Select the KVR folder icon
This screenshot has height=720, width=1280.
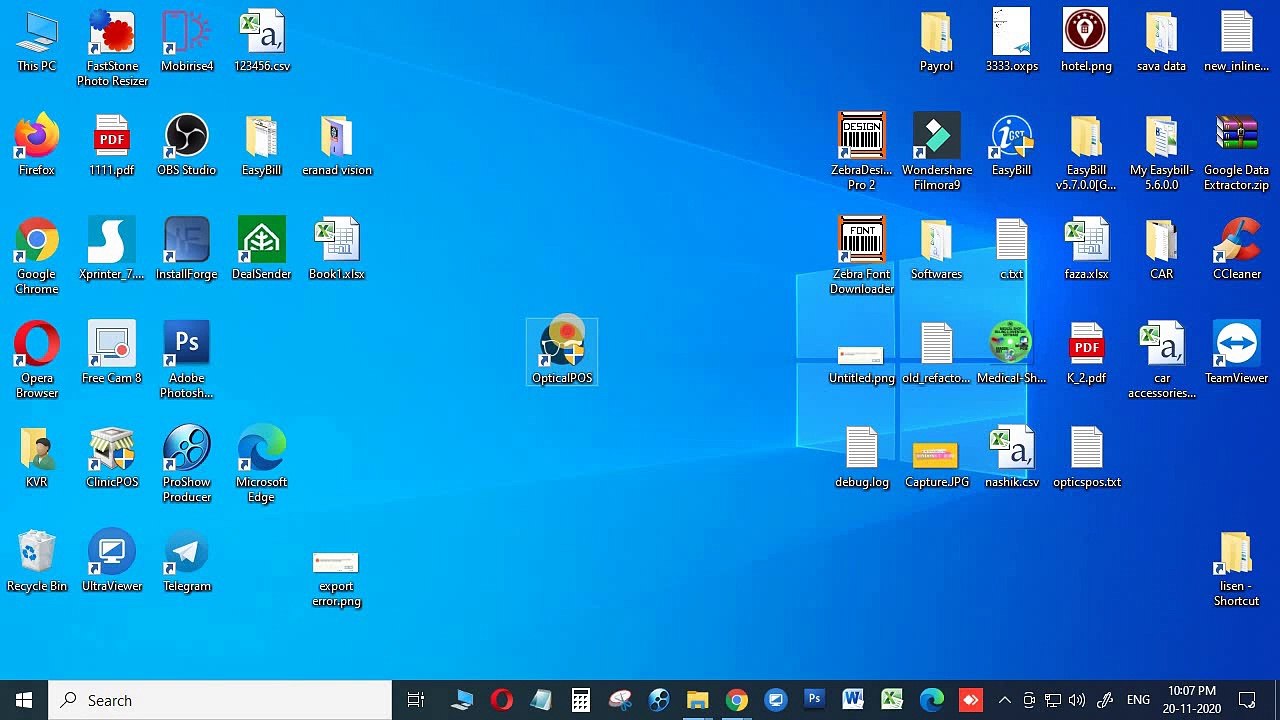(37, 457)
